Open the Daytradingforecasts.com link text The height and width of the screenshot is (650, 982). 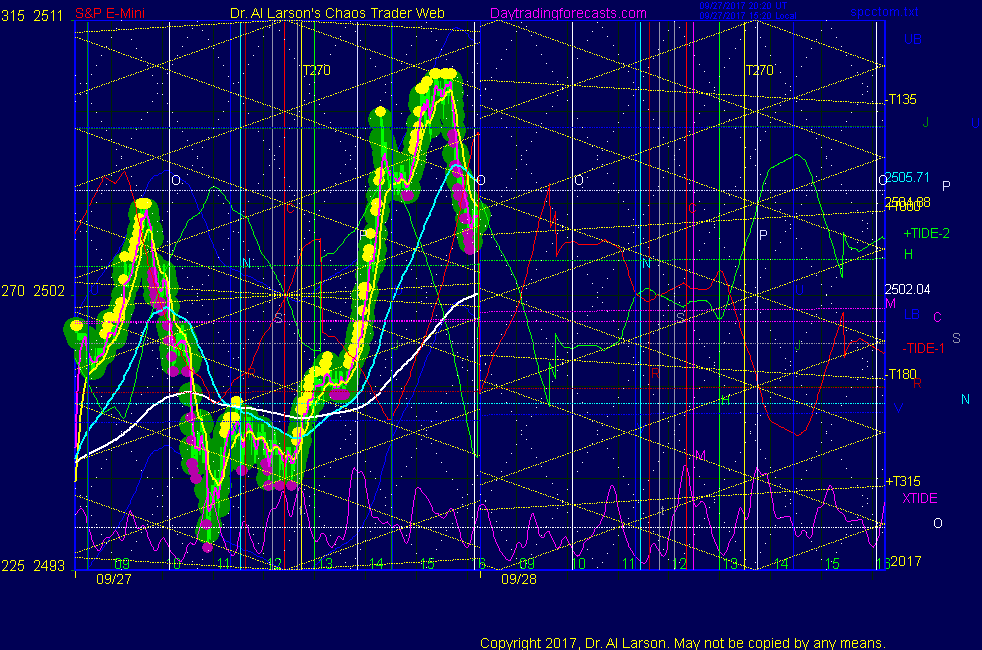(568, 14)
